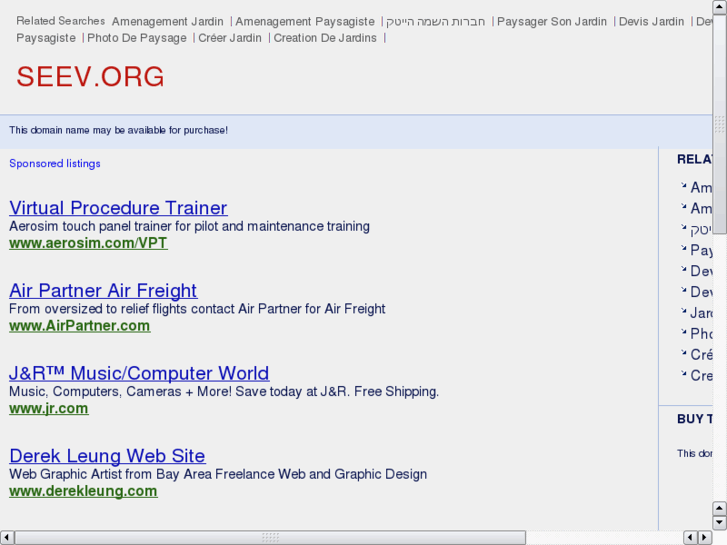Click the arrow bullet beside sidebar Pho item
Screen dimensions: 727x545
pyautogui.click(x=683, y=332)
